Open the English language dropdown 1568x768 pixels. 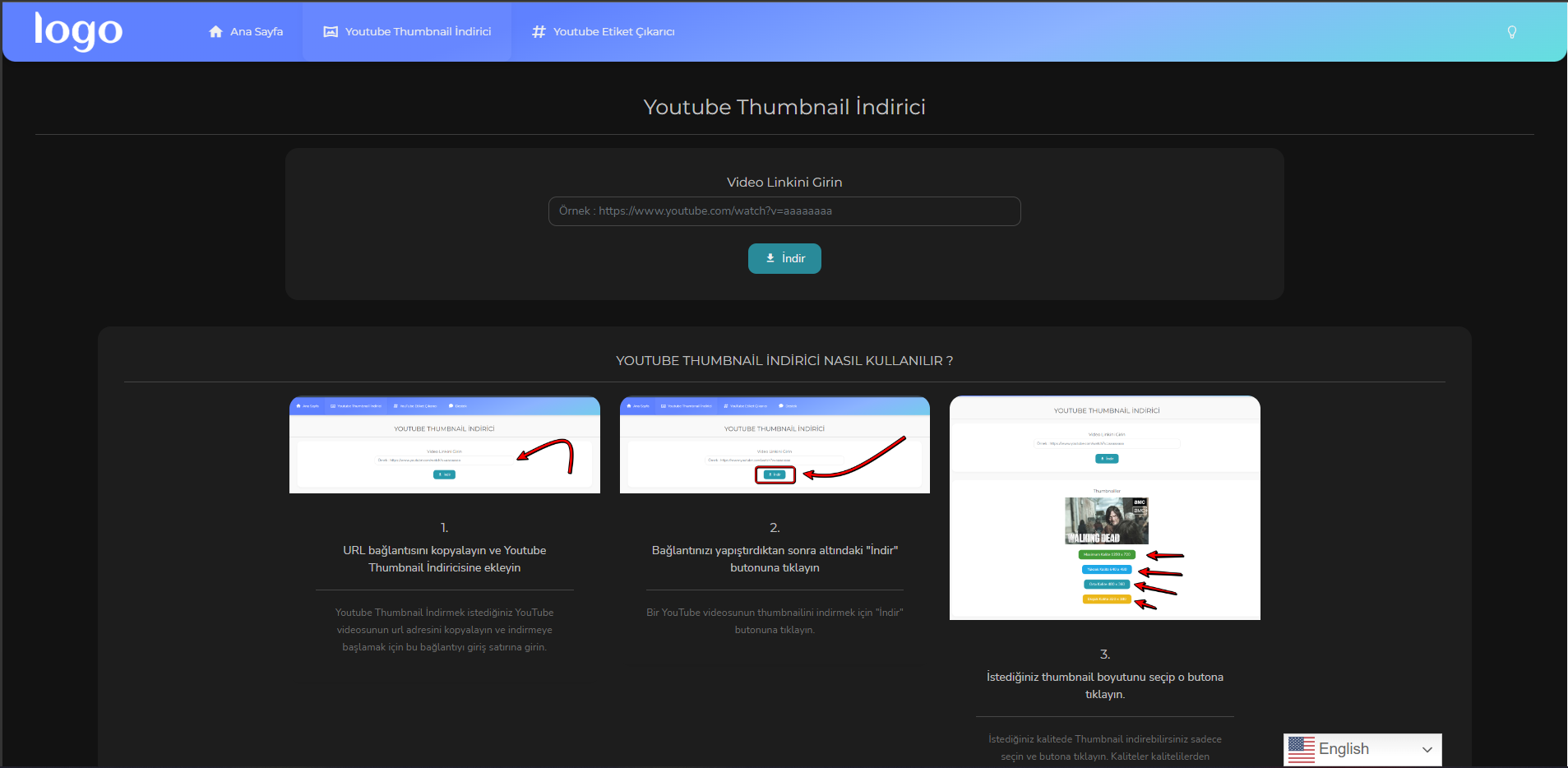tap(1362, 749)
